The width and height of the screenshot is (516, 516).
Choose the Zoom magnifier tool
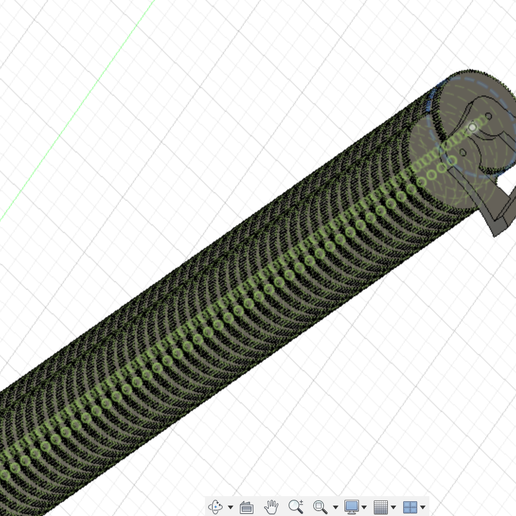(296, 507)
